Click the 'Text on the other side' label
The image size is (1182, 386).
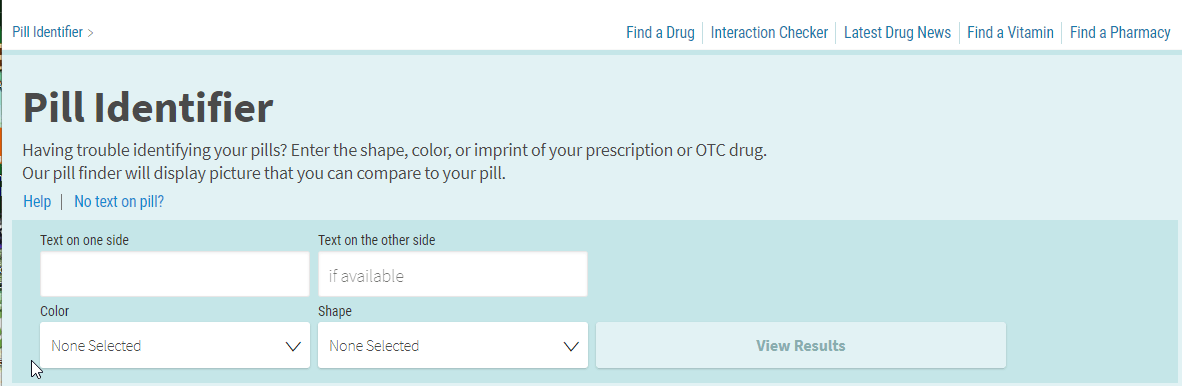click(377, 240)
